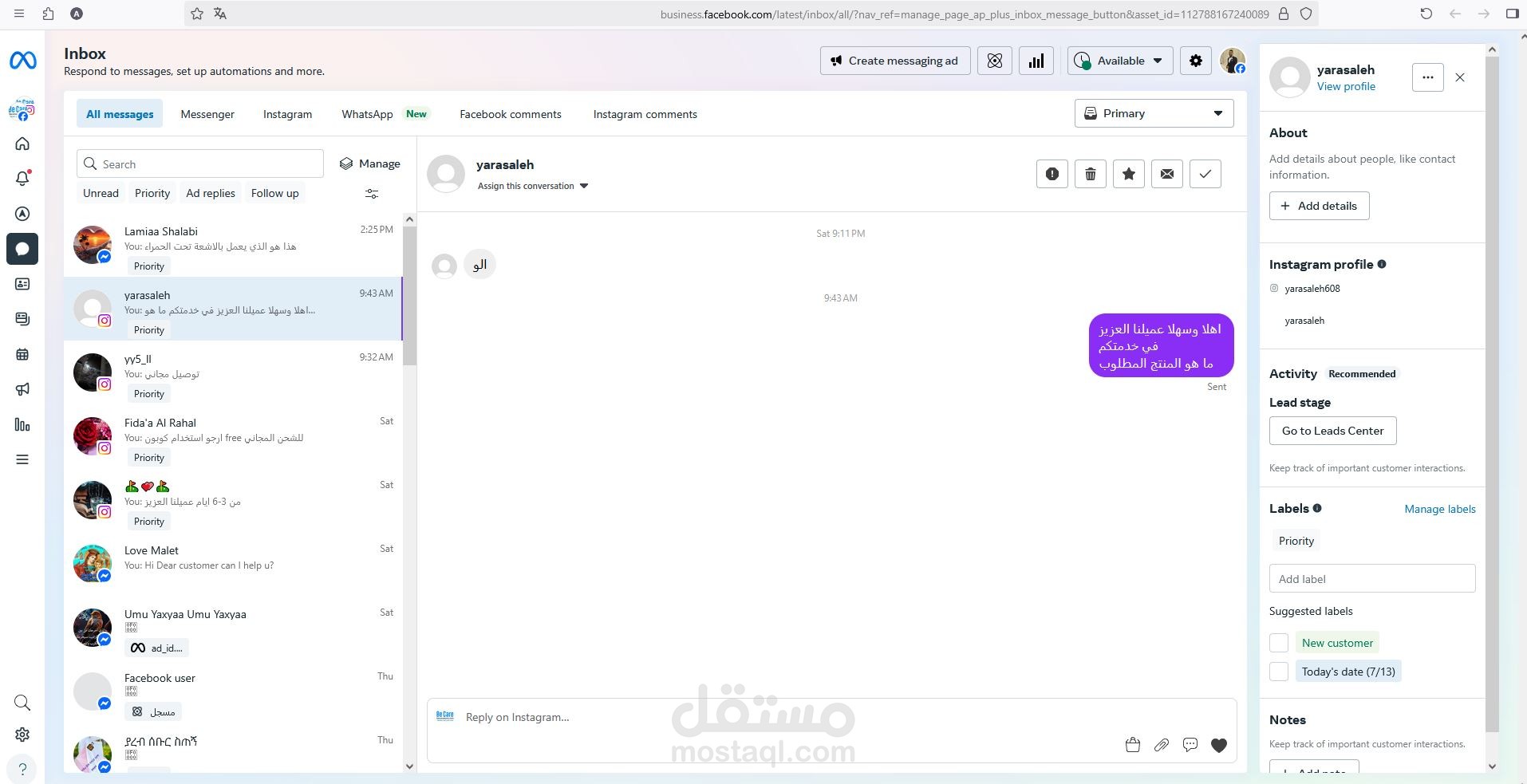Open Notifications bell in sidebar
This screenshot has height=784, width=1527.
coord(22,179)
